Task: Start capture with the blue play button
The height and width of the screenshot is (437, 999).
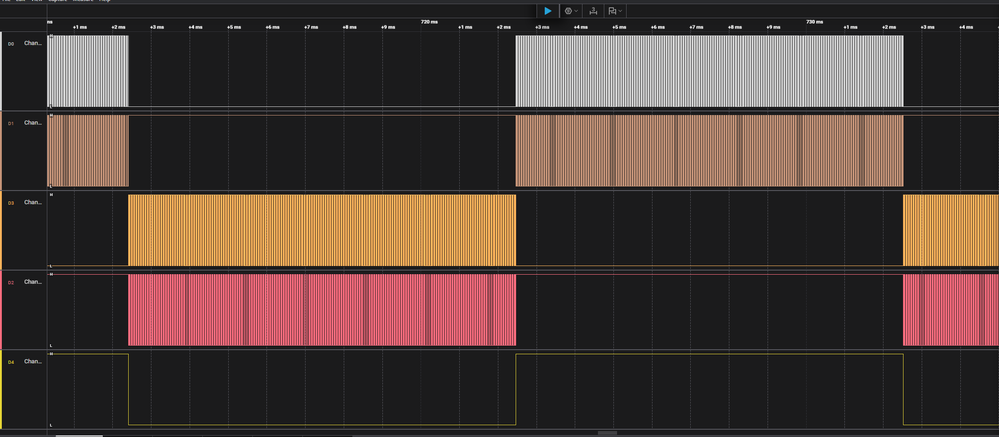Action: [548, 10]
